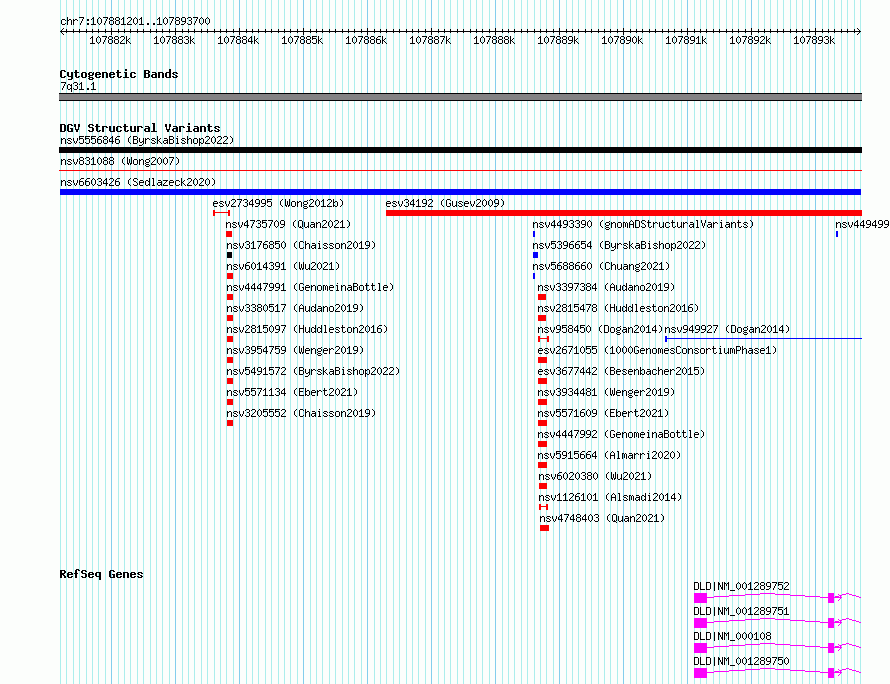Open variant nsv4735709 (Quan2021)

point(288,224)
